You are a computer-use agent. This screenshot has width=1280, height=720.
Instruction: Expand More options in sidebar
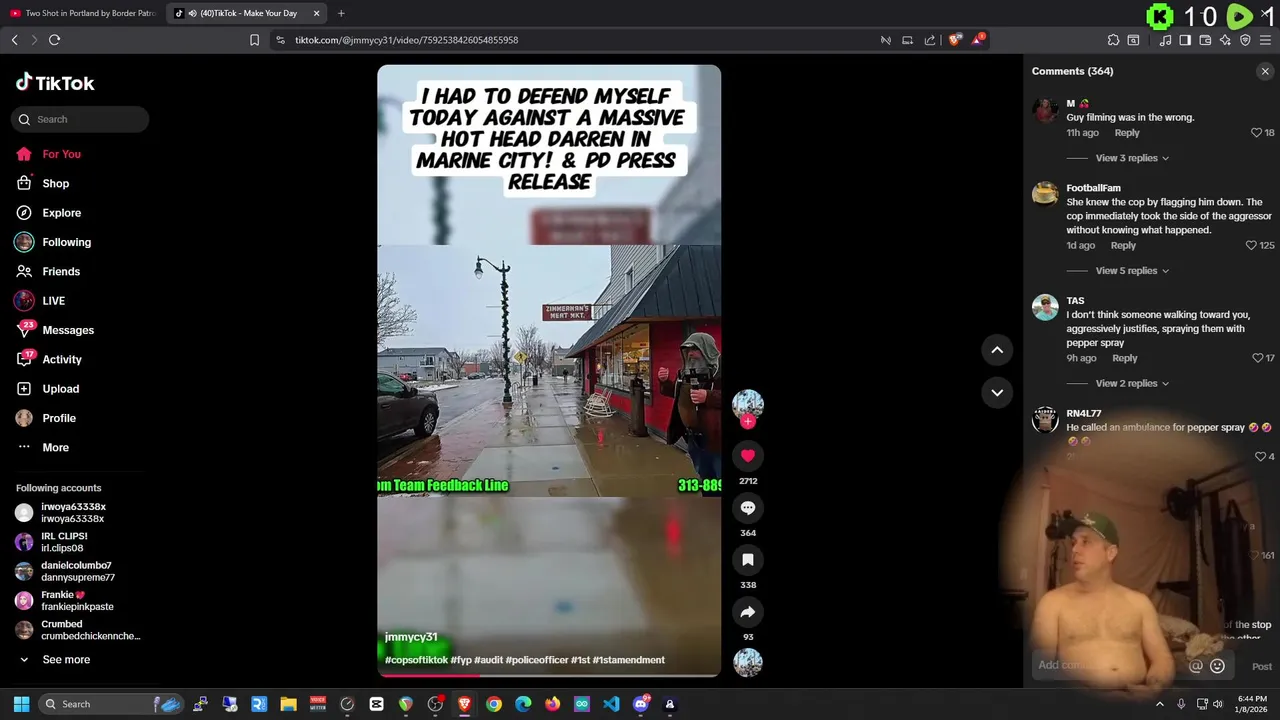tap(56, 447)
